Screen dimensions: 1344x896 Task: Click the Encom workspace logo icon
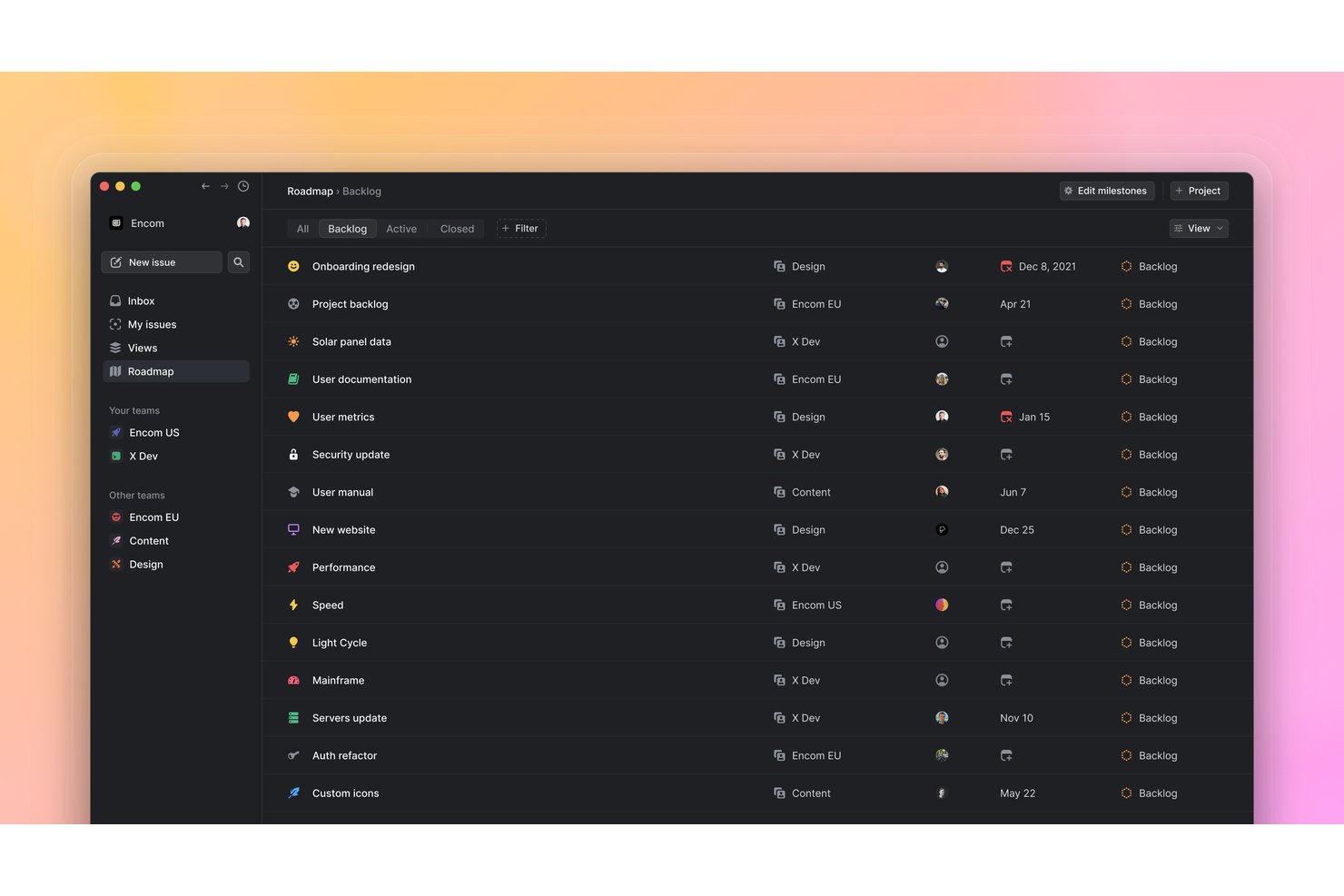coord(116,223)
